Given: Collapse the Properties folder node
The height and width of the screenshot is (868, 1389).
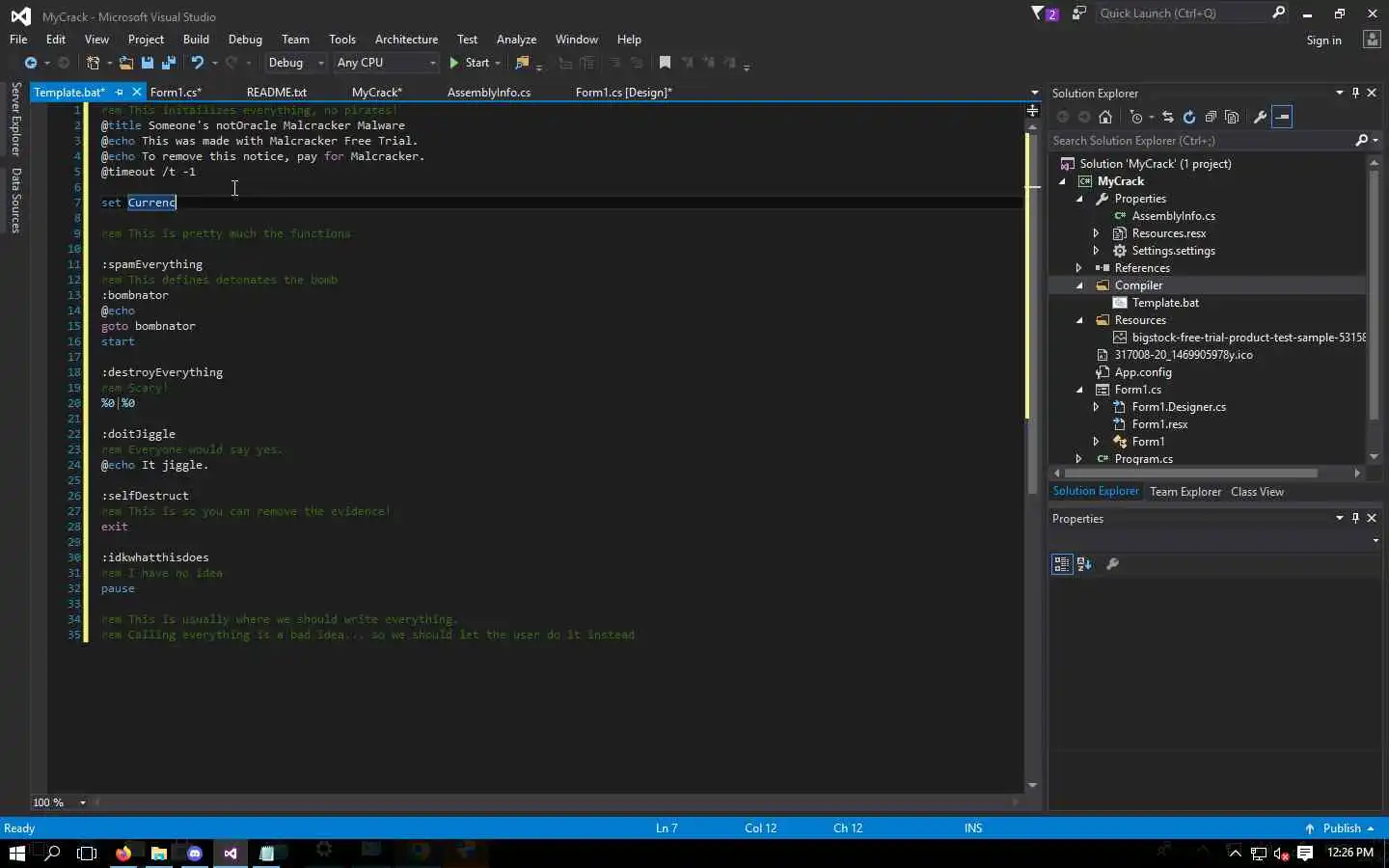Looking at the screenshot, I should [1079, 199].
